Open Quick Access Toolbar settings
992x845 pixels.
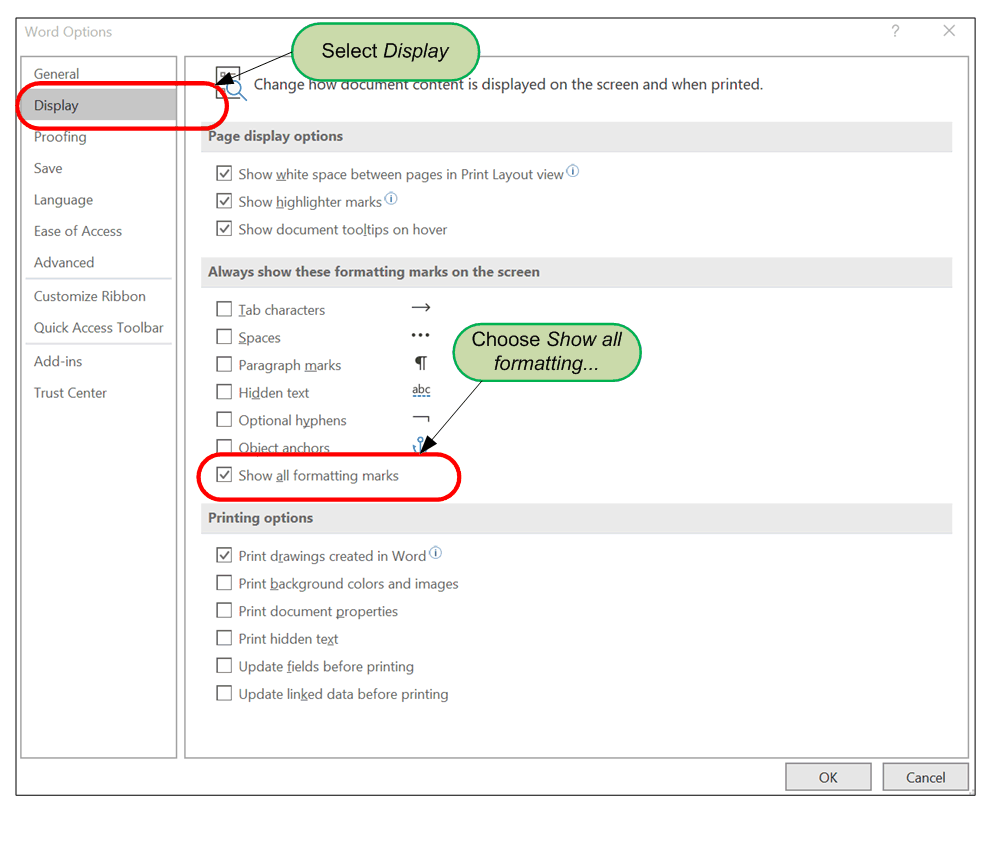98,328
